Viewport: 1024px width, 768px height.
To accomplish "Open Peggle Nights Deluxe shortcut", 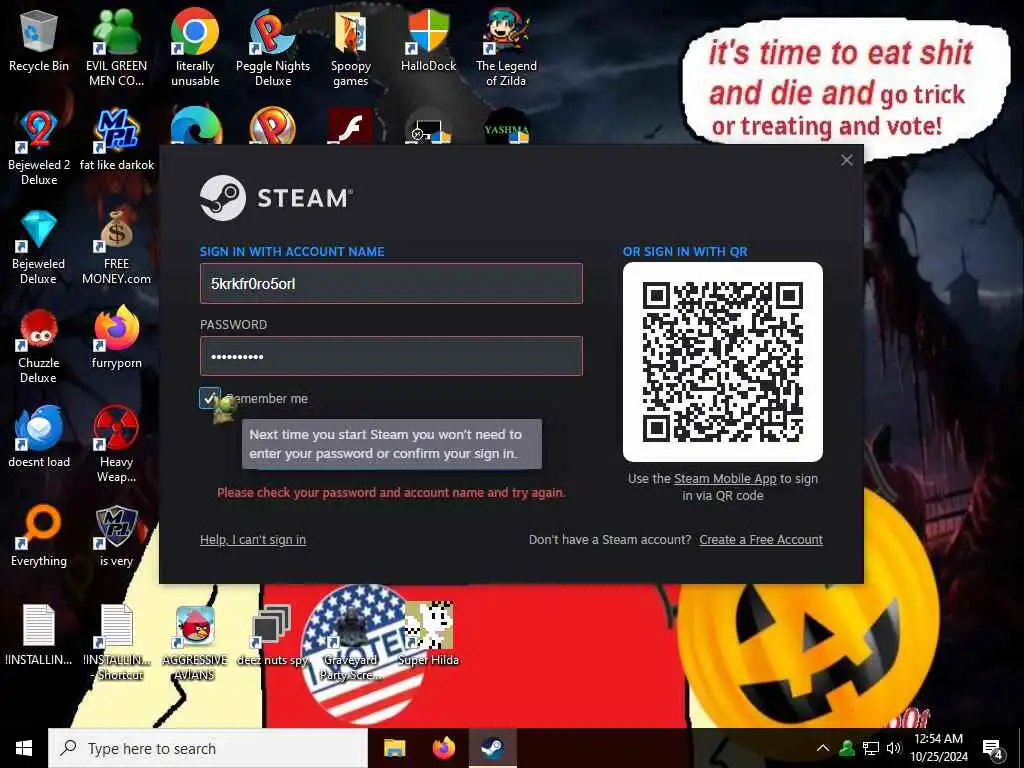I will pyautogui.click(x=272, y=47).
